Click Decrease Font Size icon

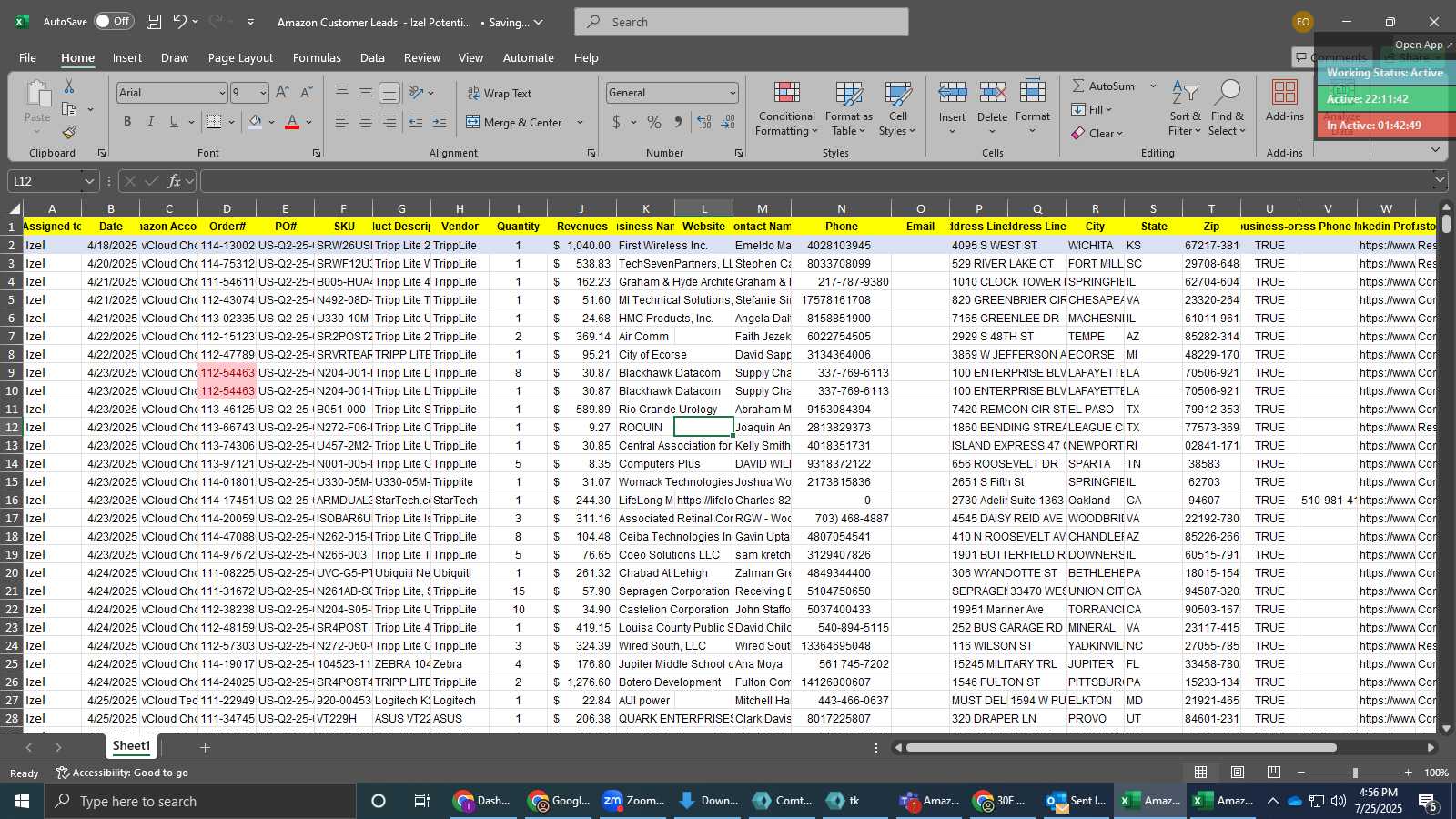tap(307, 93)
